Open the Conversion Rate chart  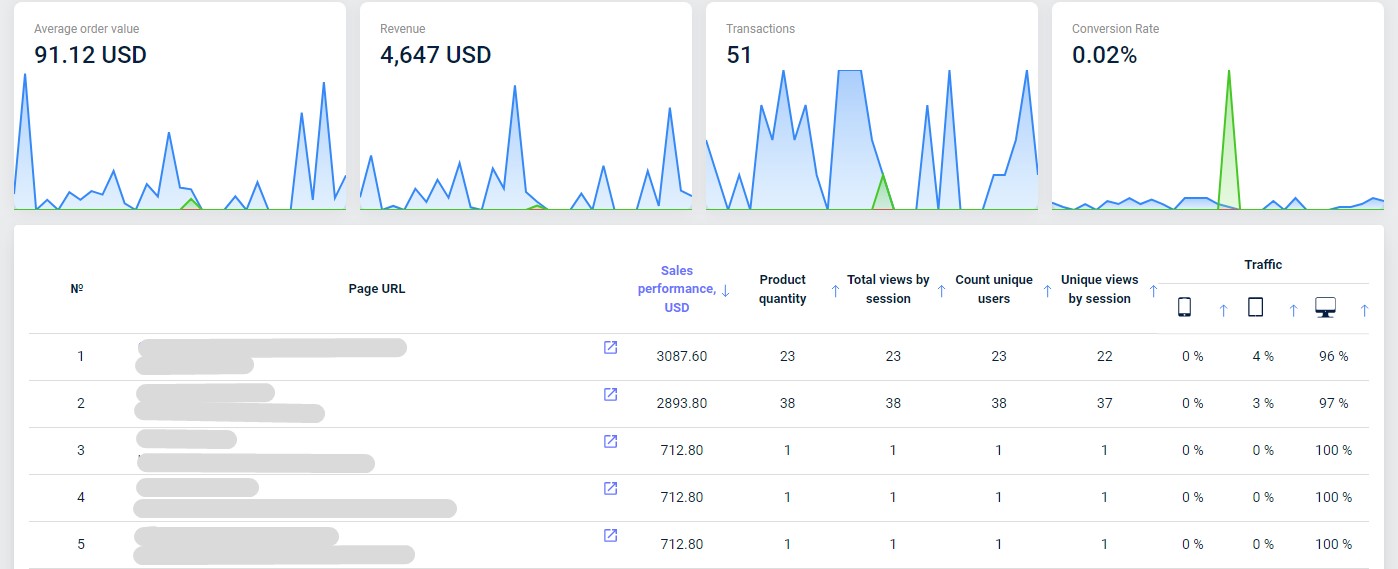click(1218, 140)
